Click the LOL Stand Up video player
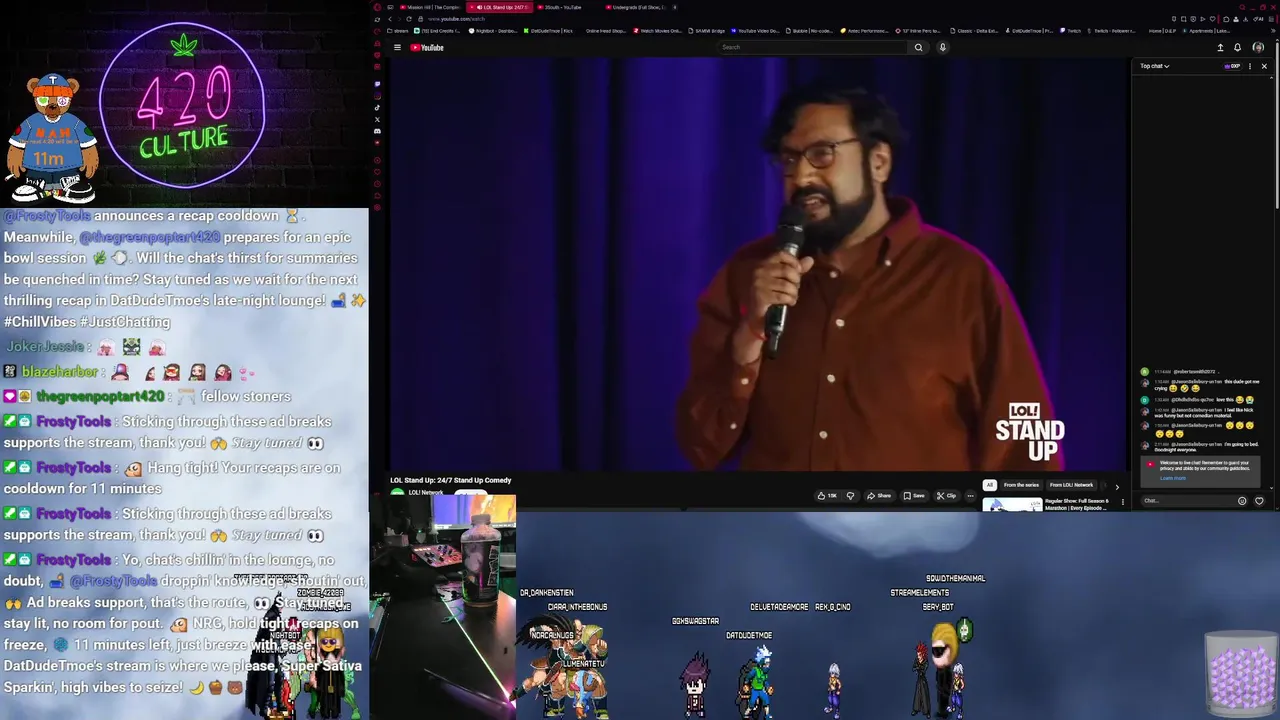This screenshot has width=1280, height=720. [x=758, y=264]
